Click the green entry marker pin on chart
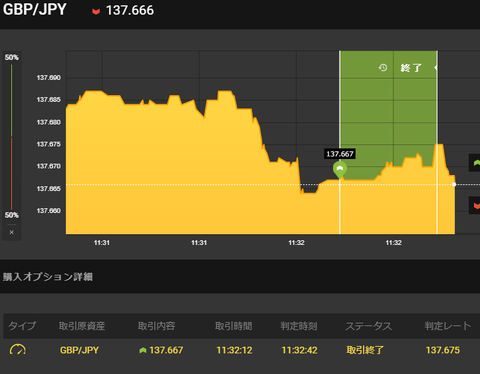480x374 pixels. tap(340, 170)
